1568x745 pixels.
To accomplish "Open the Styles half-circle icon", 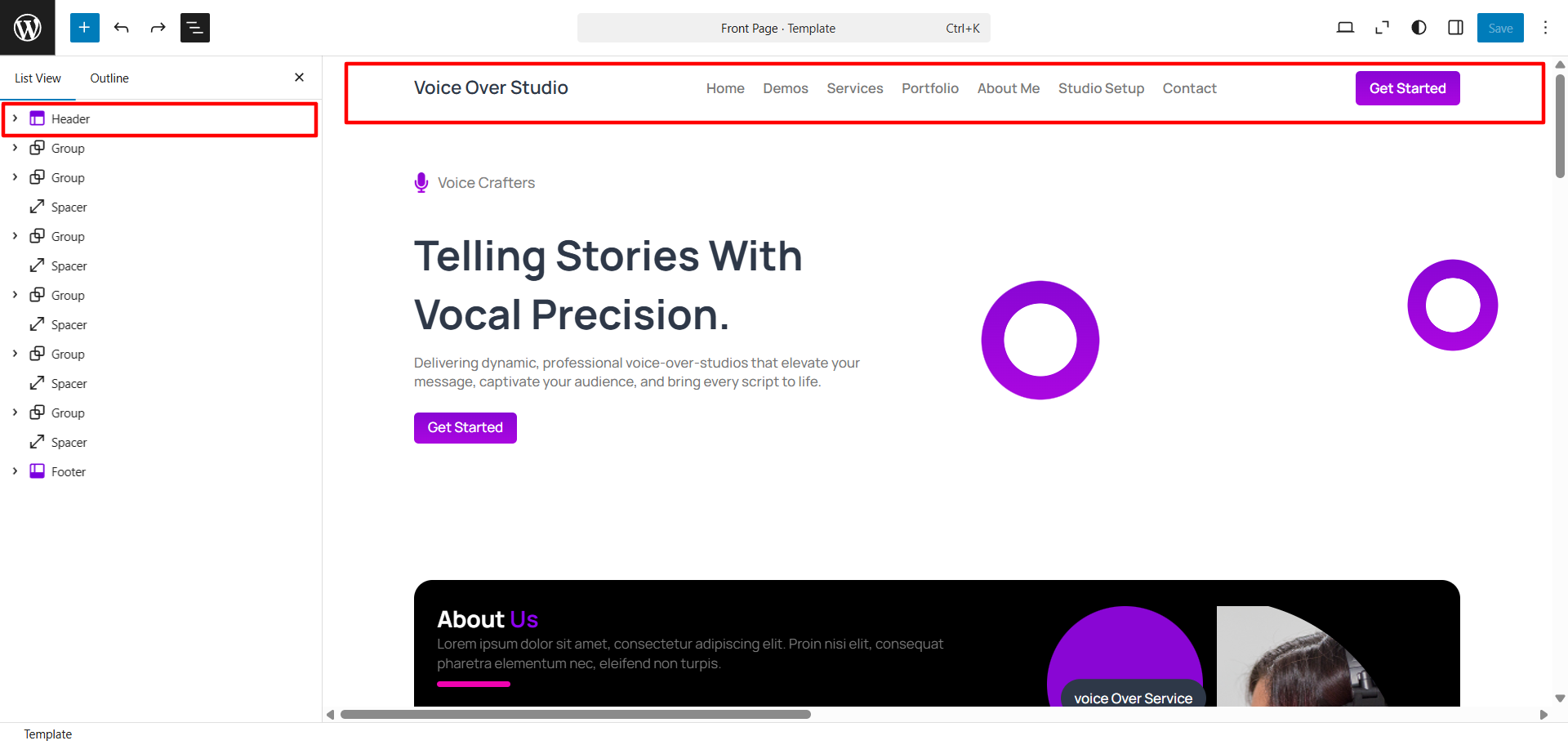I will (1419, 28).
